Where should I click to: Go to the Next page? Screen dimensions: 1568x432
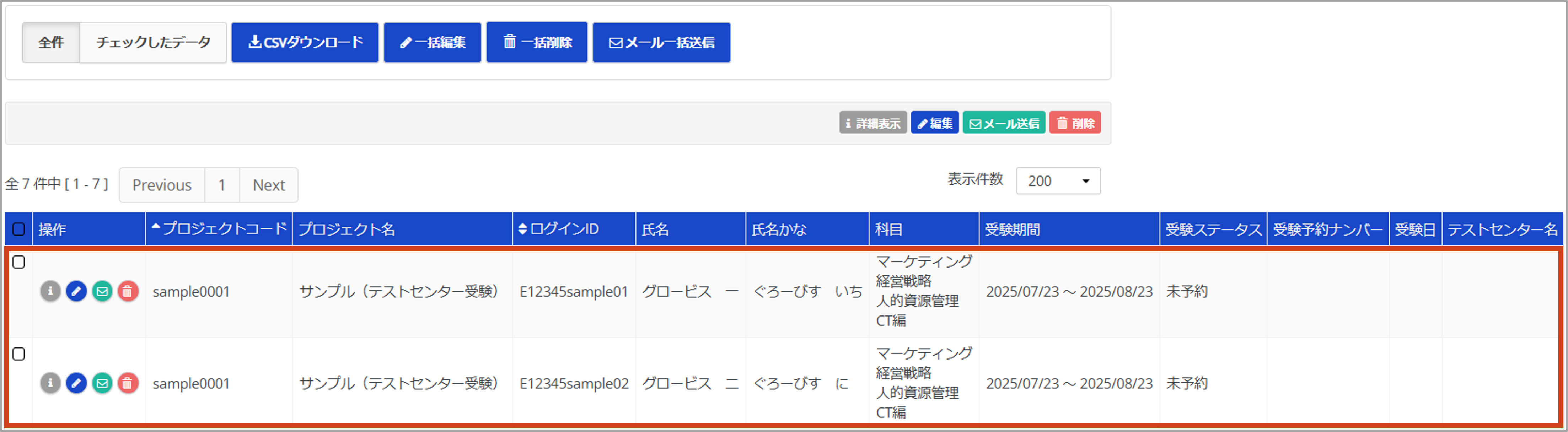pyautogui.click(x=269, y=185)
